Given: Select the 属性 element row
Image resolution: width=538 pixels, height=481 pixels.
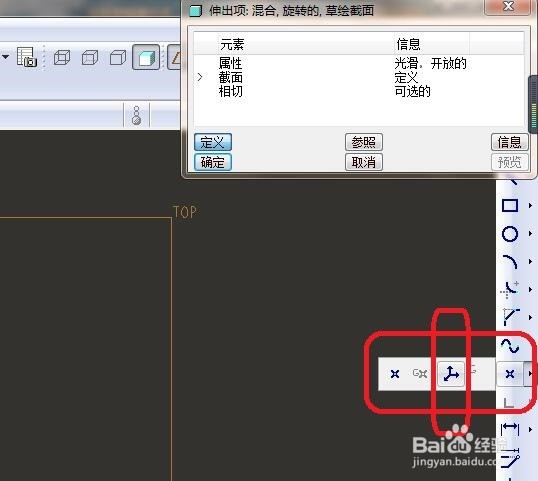Looking at the screenshot, I should point(359,63).
